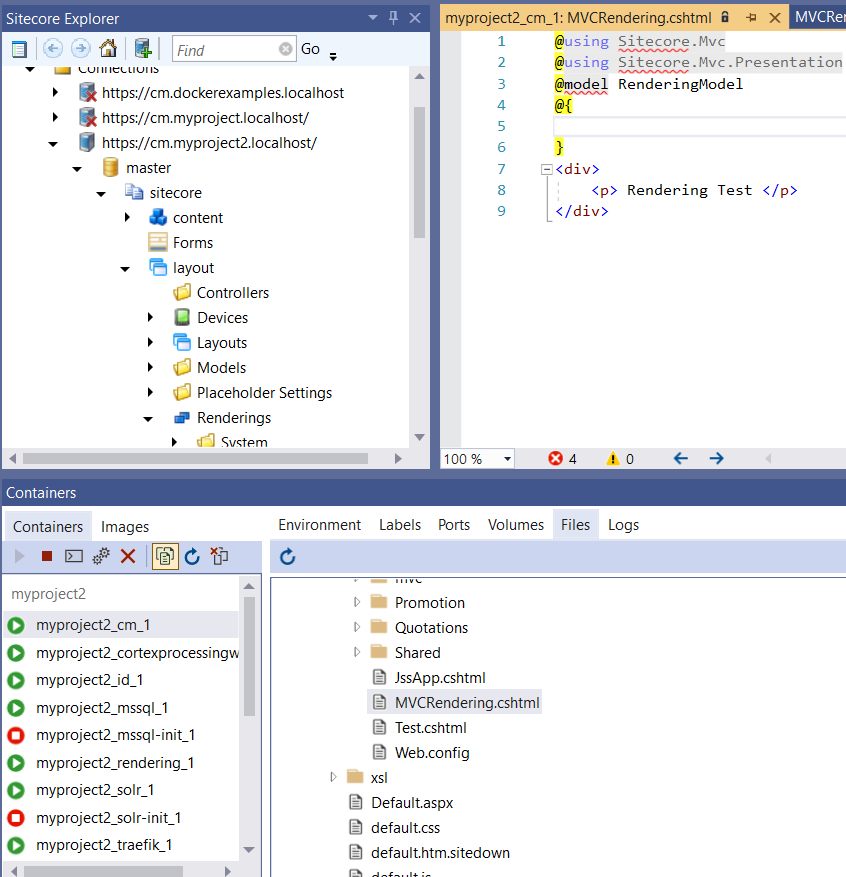The width and height of the screenshot is (846, 877).
Task: Close the MVCRendering.cshtml editor tab
Action: click(774, 18)
